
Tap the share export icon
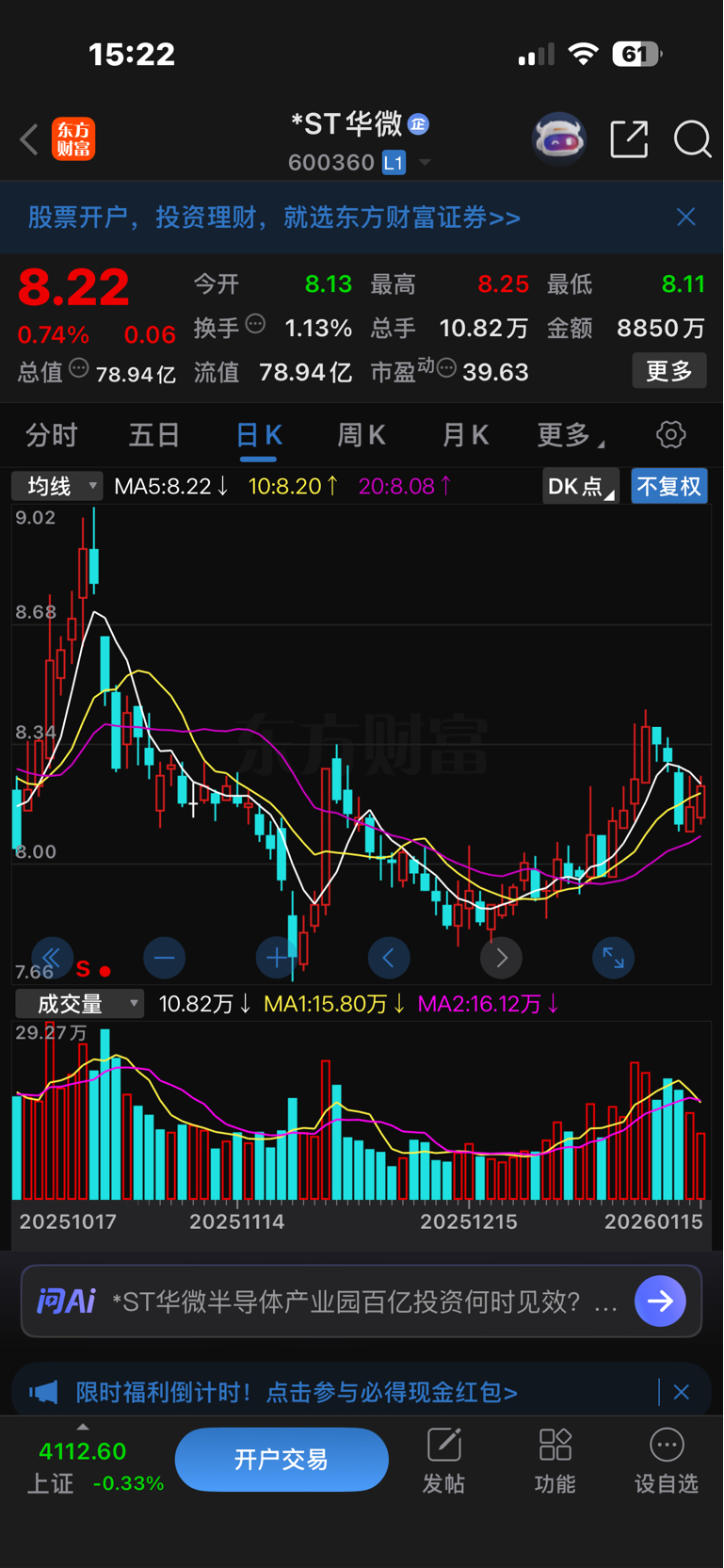coord(629,139)
